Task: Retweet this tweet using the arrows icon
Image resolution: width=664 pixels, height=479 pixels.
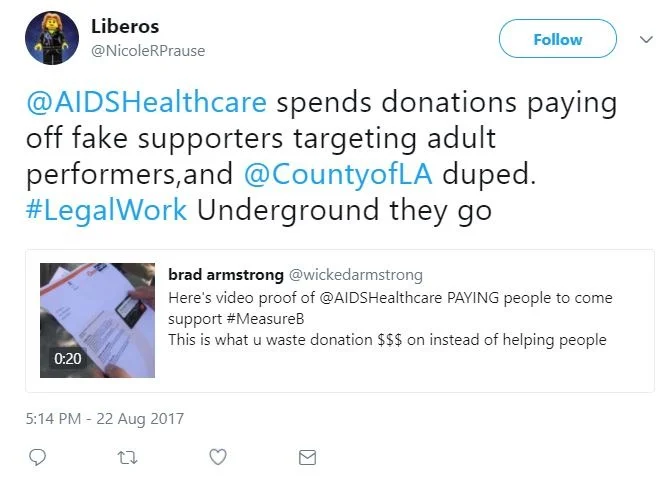Action: (x=127, y=458)
